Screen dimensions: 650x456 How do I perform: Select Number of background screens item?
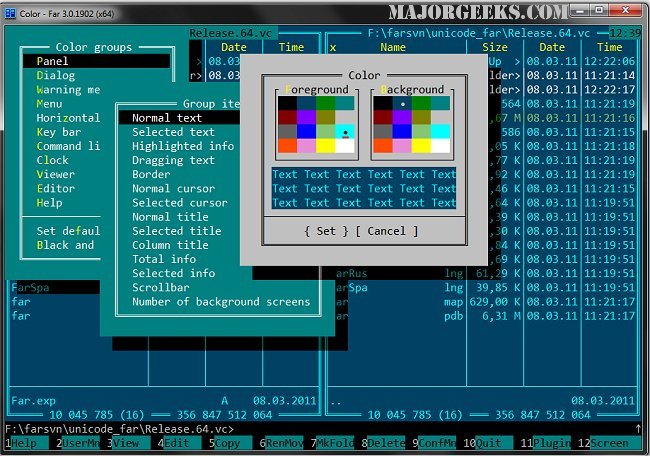pos(221,301)
